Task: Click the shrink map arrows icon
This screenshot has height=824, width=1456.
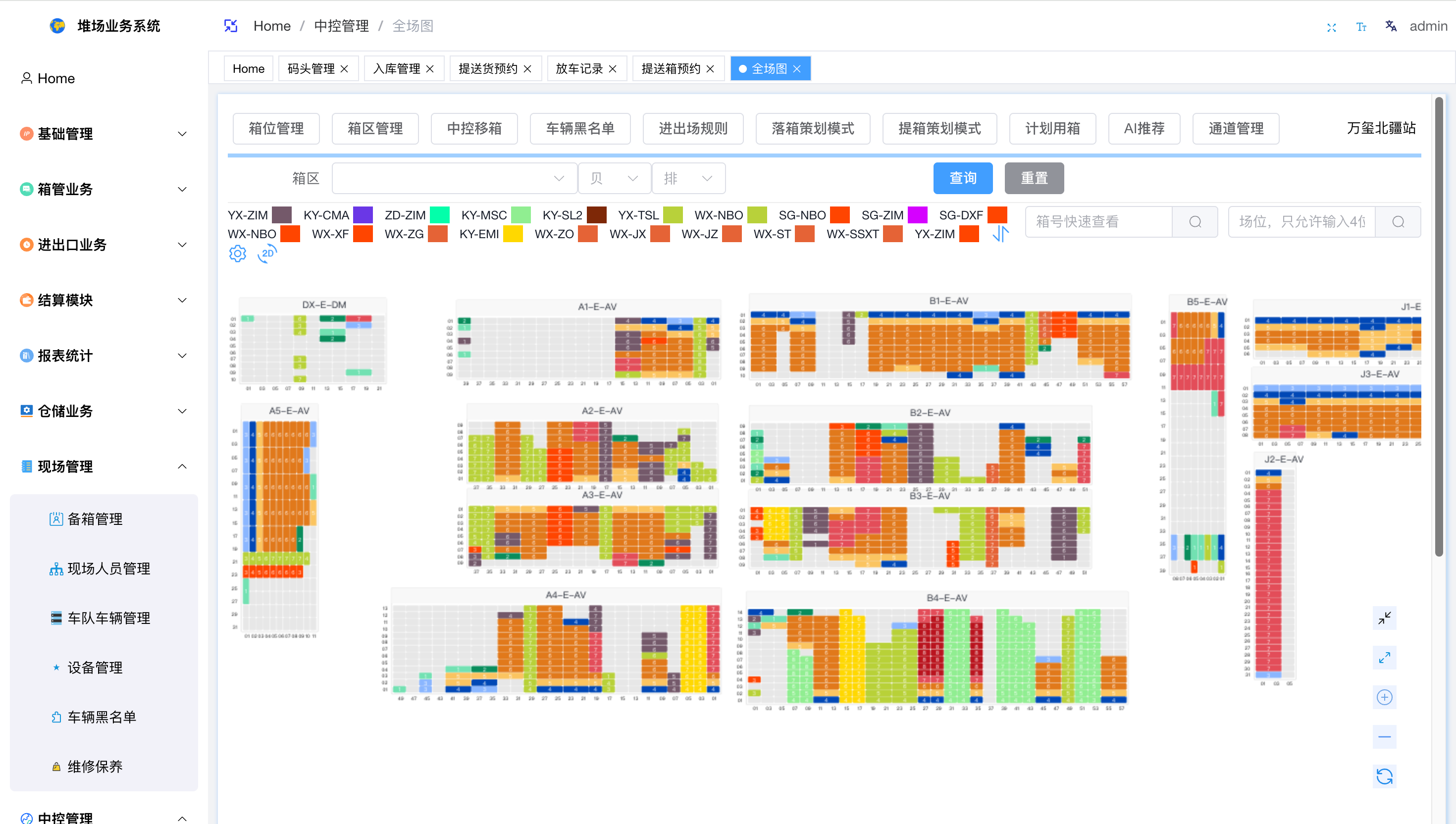Action: point(1384,618)
